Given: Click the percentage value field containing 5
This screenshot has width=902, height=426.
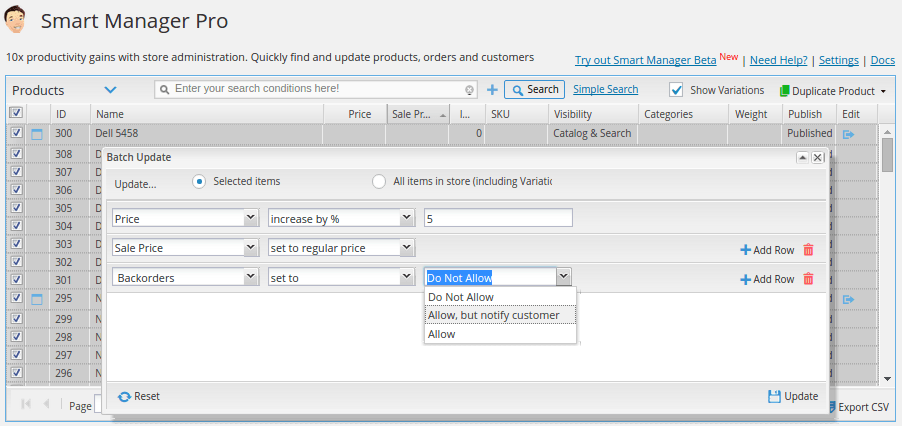Looking at the screenshot, I should click(498, 218).
